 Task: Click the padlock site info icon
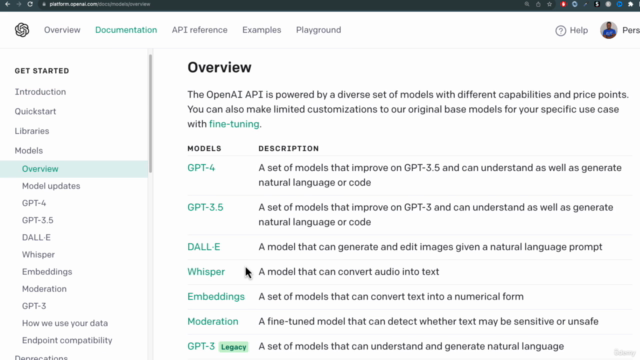[44, 4]
